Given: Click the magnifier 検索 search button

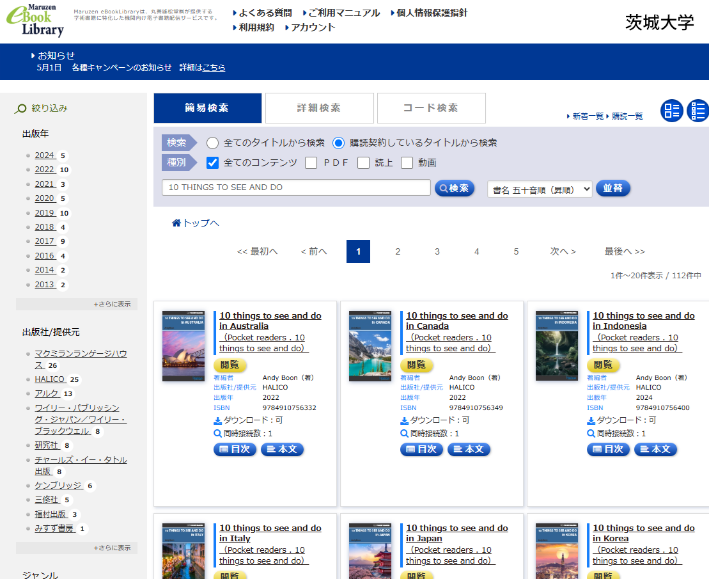Looking at the screenshot, I should pos(454,188).
